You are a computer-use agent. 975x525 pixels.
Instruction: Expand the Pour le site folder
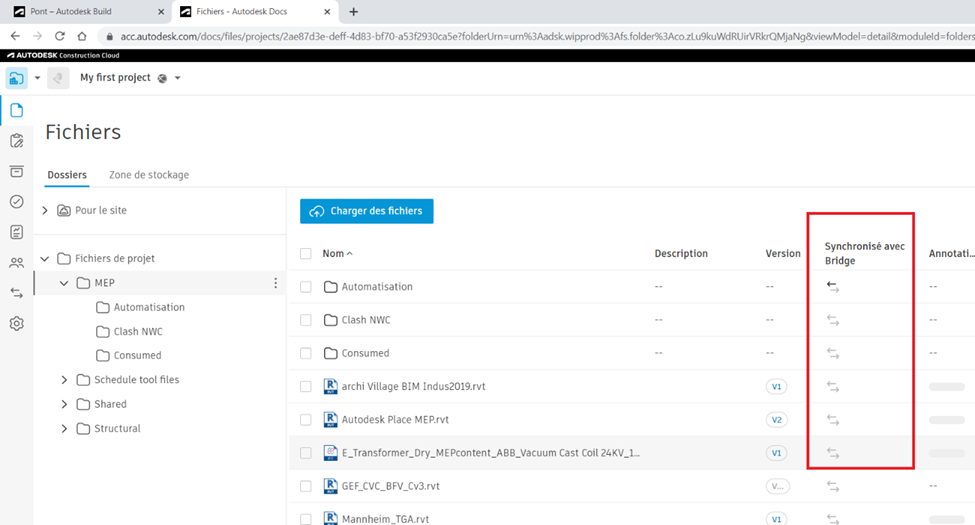[45, 210]
